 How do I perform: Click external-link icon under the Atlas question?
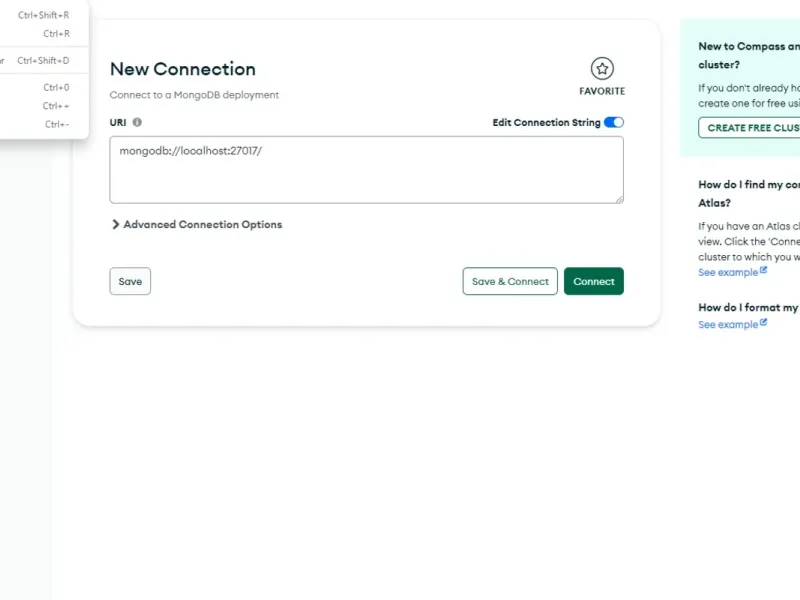click(x=764, y=271)
